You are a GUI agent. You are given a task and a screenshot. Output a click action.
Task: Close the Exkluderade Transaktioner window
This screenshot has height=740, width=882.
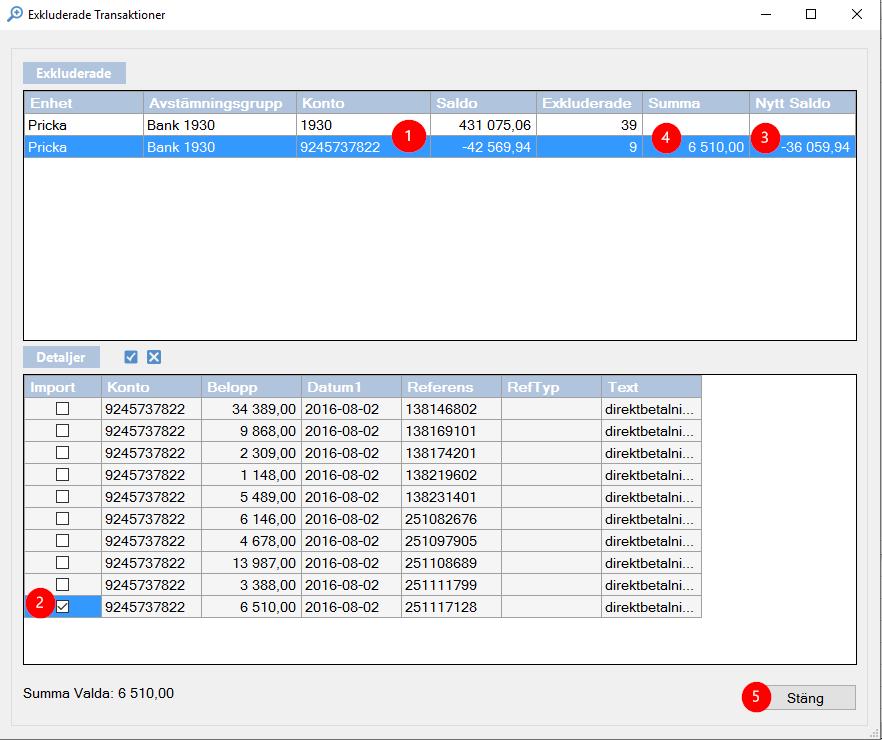(857, 14)
